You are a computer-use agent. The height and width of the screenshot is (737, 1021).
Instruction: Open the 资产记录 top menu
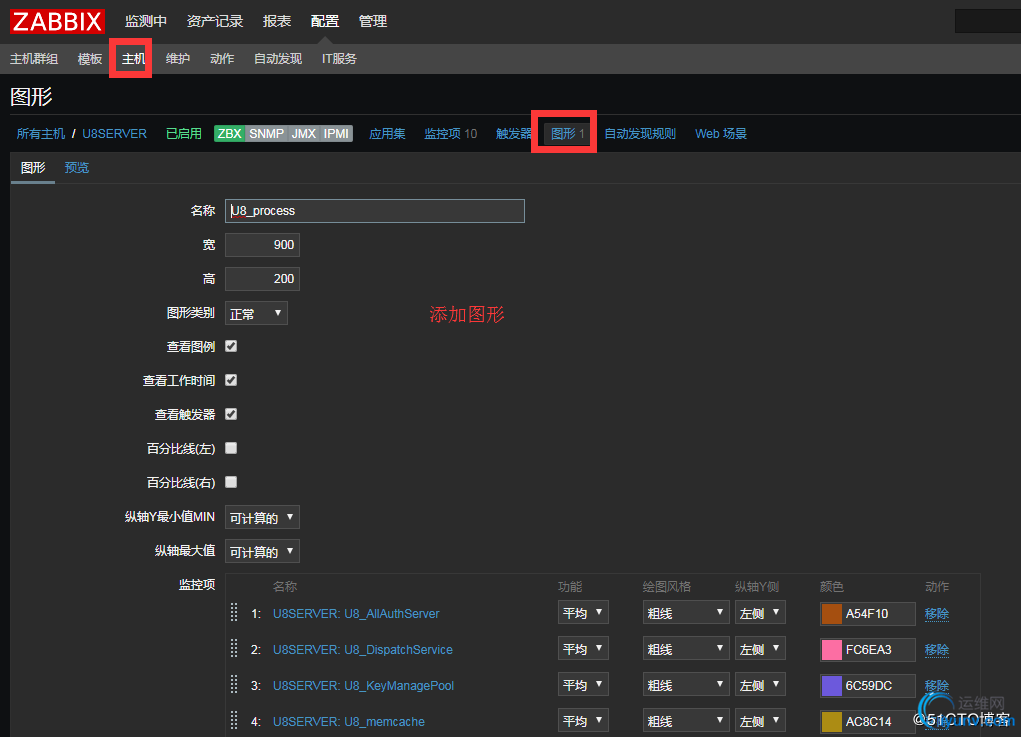click(x=215, y=21)
